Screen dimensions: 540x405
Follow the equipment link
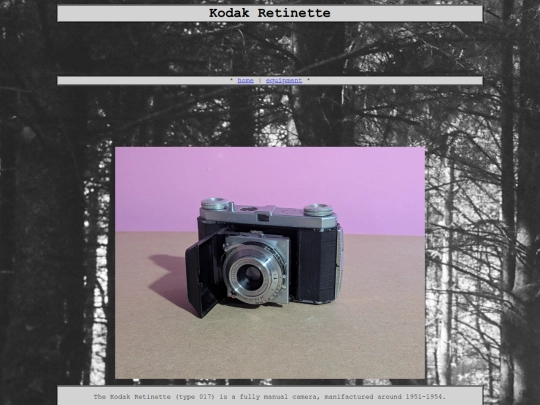[284, 80]
